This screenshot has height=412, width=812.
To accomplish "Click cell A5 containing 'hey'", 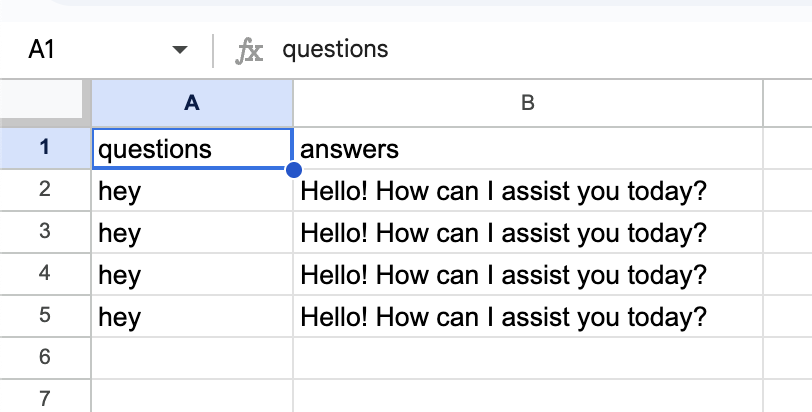I will point(192,317).
